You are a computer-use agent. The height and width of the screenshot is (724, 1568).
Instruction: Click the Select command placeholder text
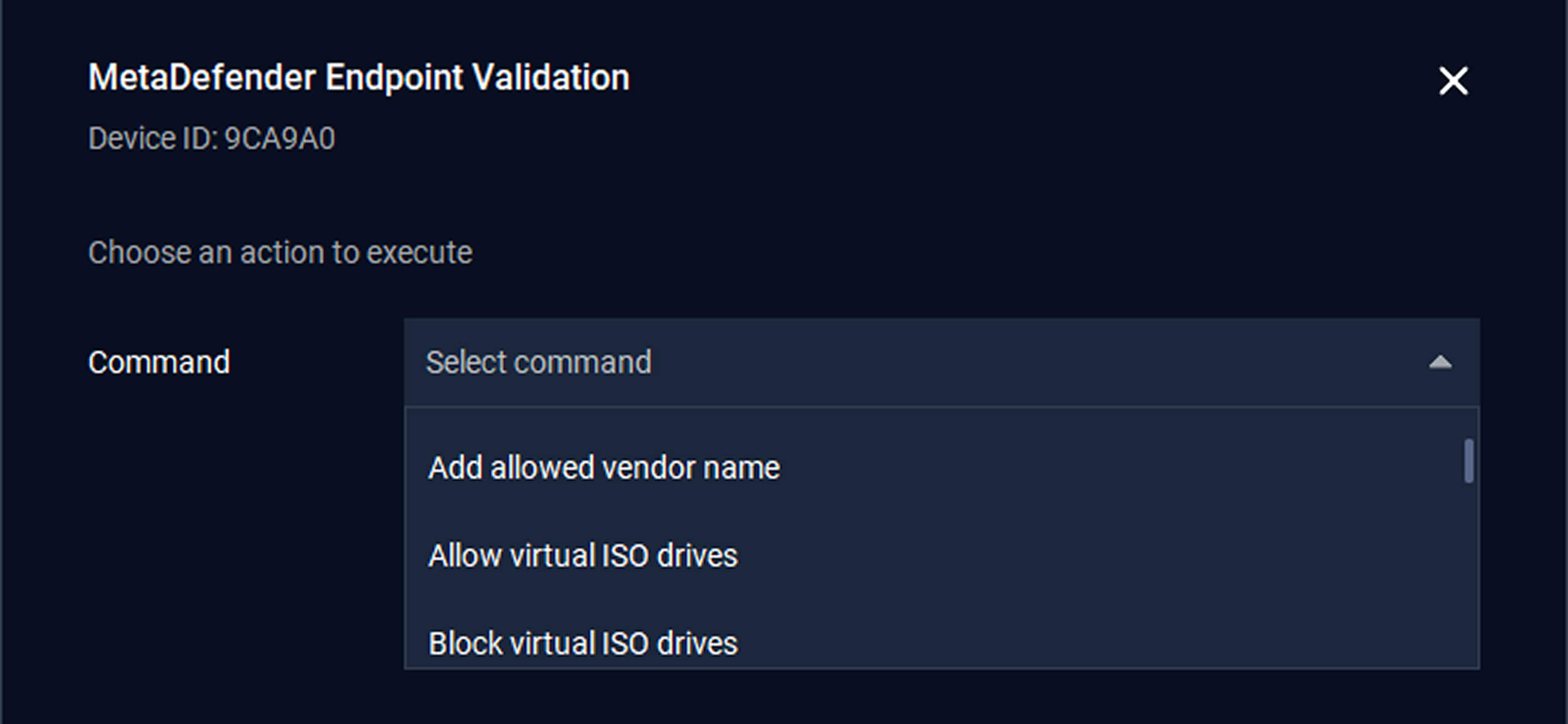[539, 362]
